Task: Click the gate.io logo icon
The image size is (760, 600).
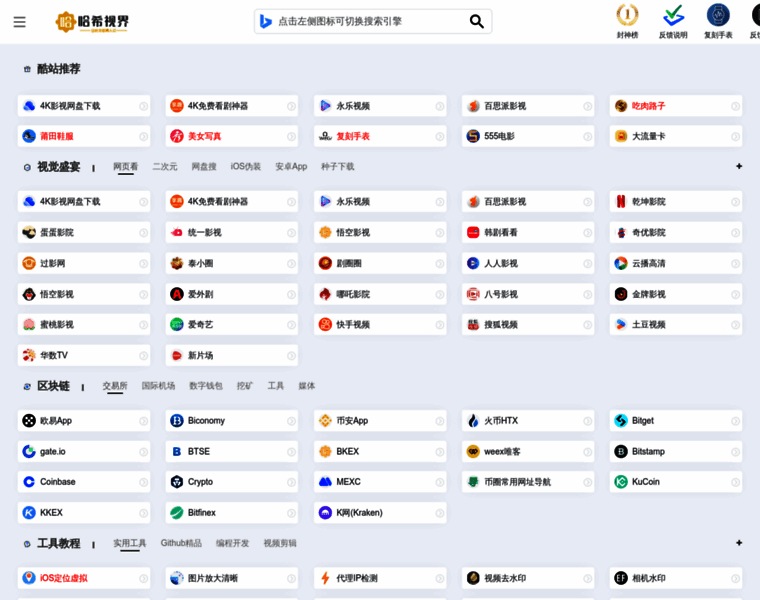Action: click(29, 451)
